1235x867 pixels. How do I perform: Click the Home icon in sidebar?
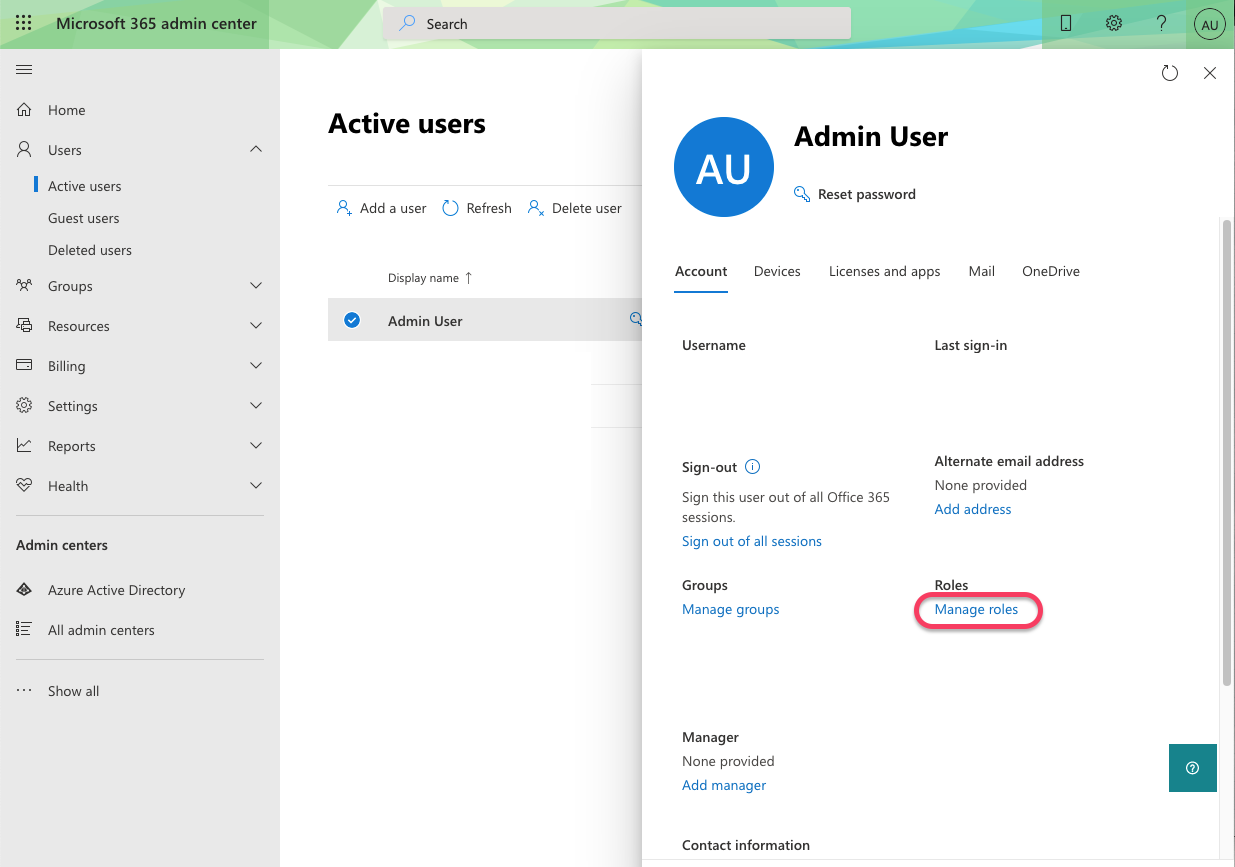coord(24,110)
